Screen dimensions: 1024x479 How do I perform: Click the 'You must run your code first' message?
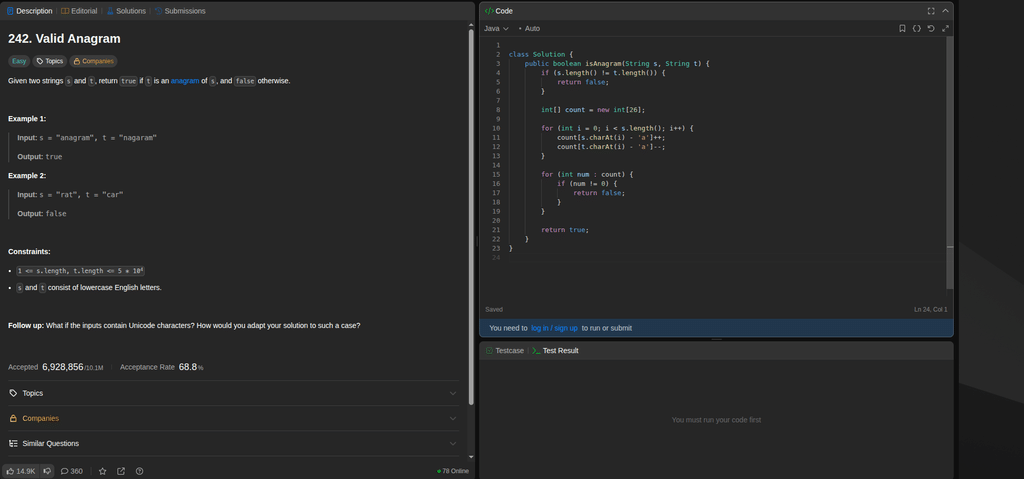click(x=716, y=420)
